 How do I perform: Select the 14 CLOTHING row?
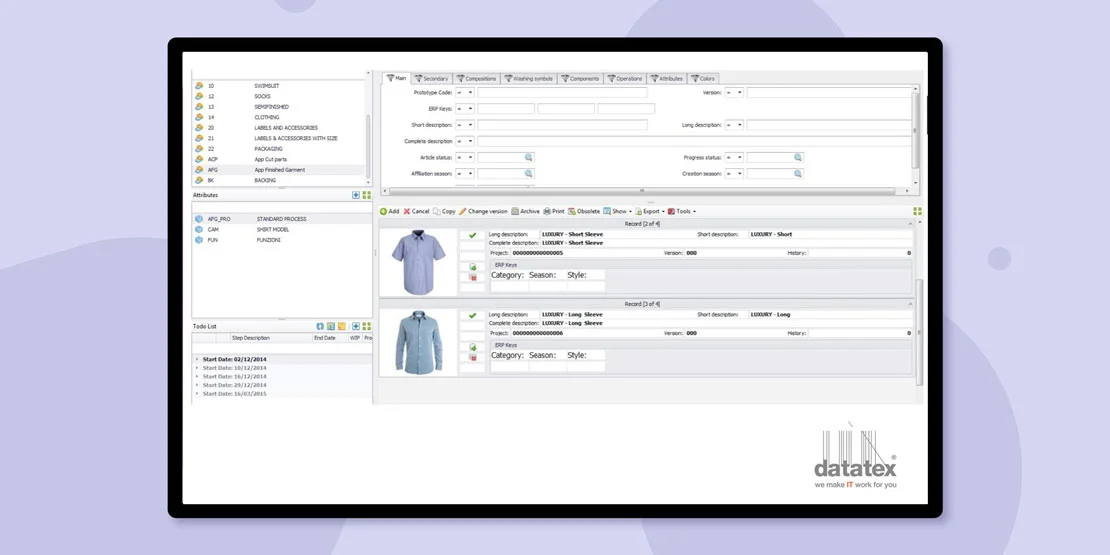pyautogui.click(x=279, y=118)
